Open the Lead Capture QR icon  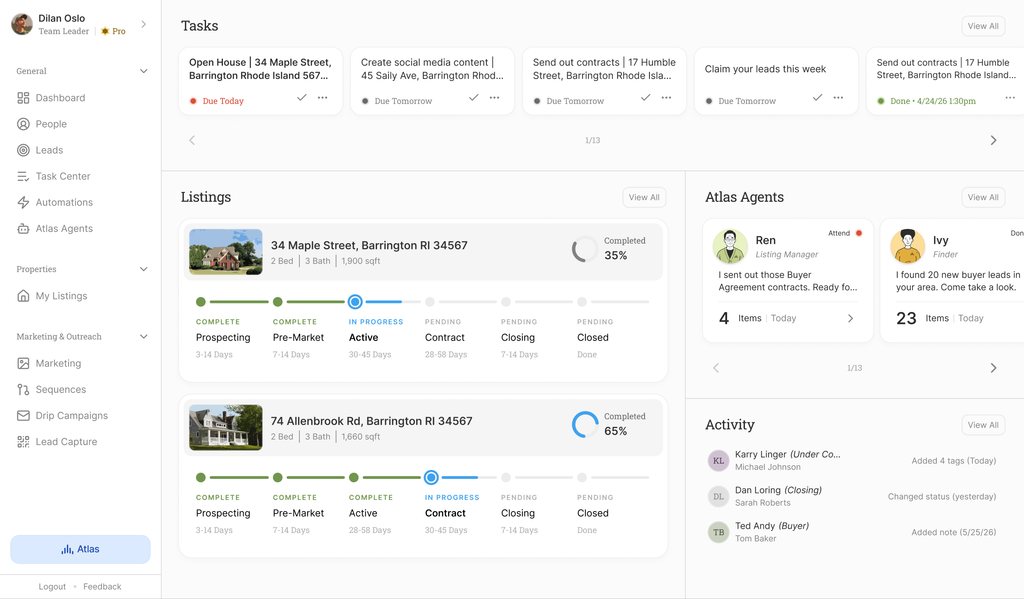24,442
